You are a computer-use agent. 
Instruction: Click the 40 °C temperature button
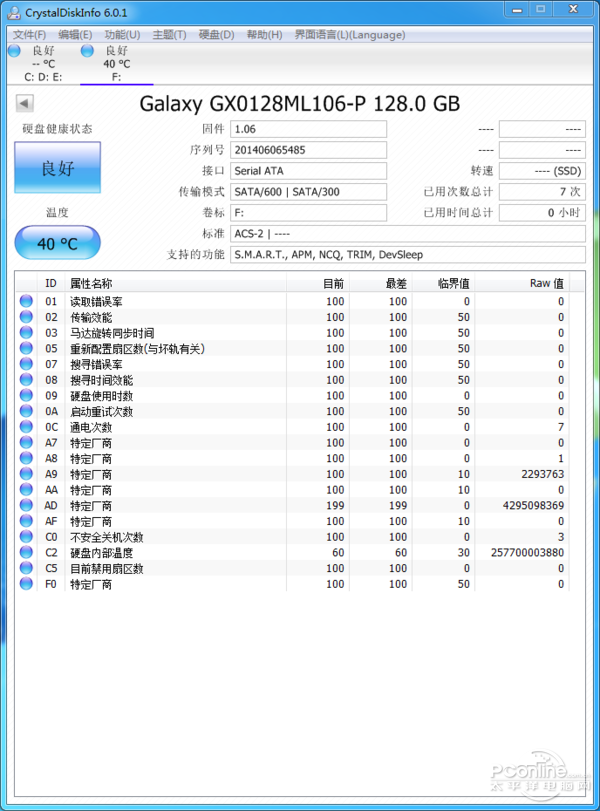57,243
